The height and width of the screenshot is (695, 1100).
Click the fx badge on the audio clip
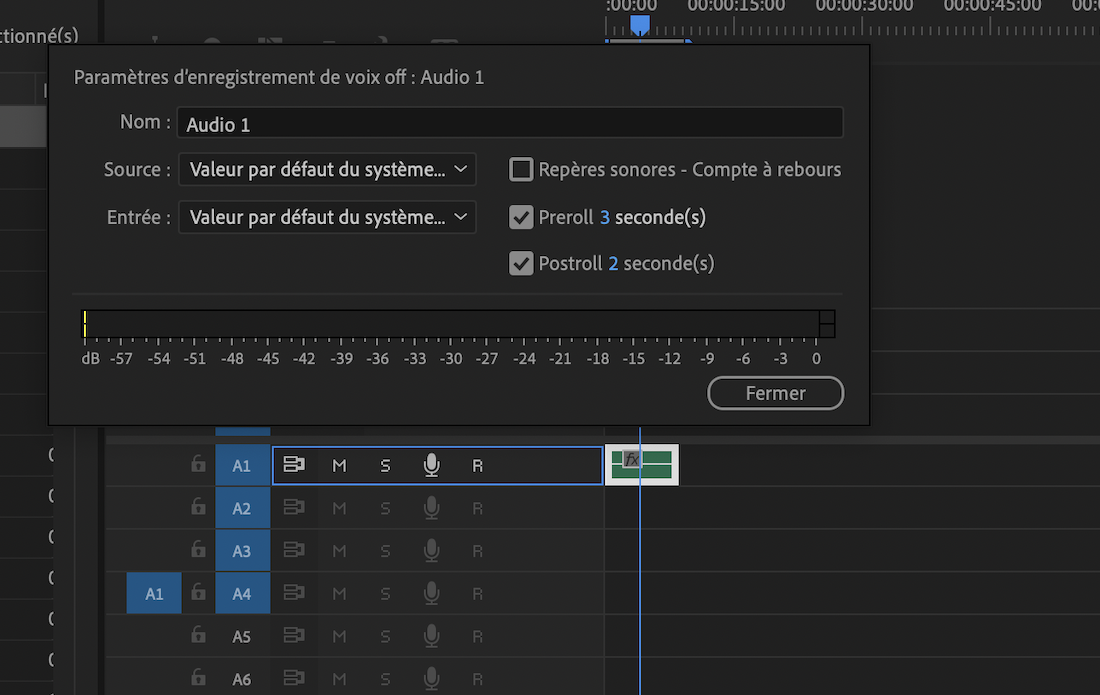pyautogui.click(x=631, y=459)
